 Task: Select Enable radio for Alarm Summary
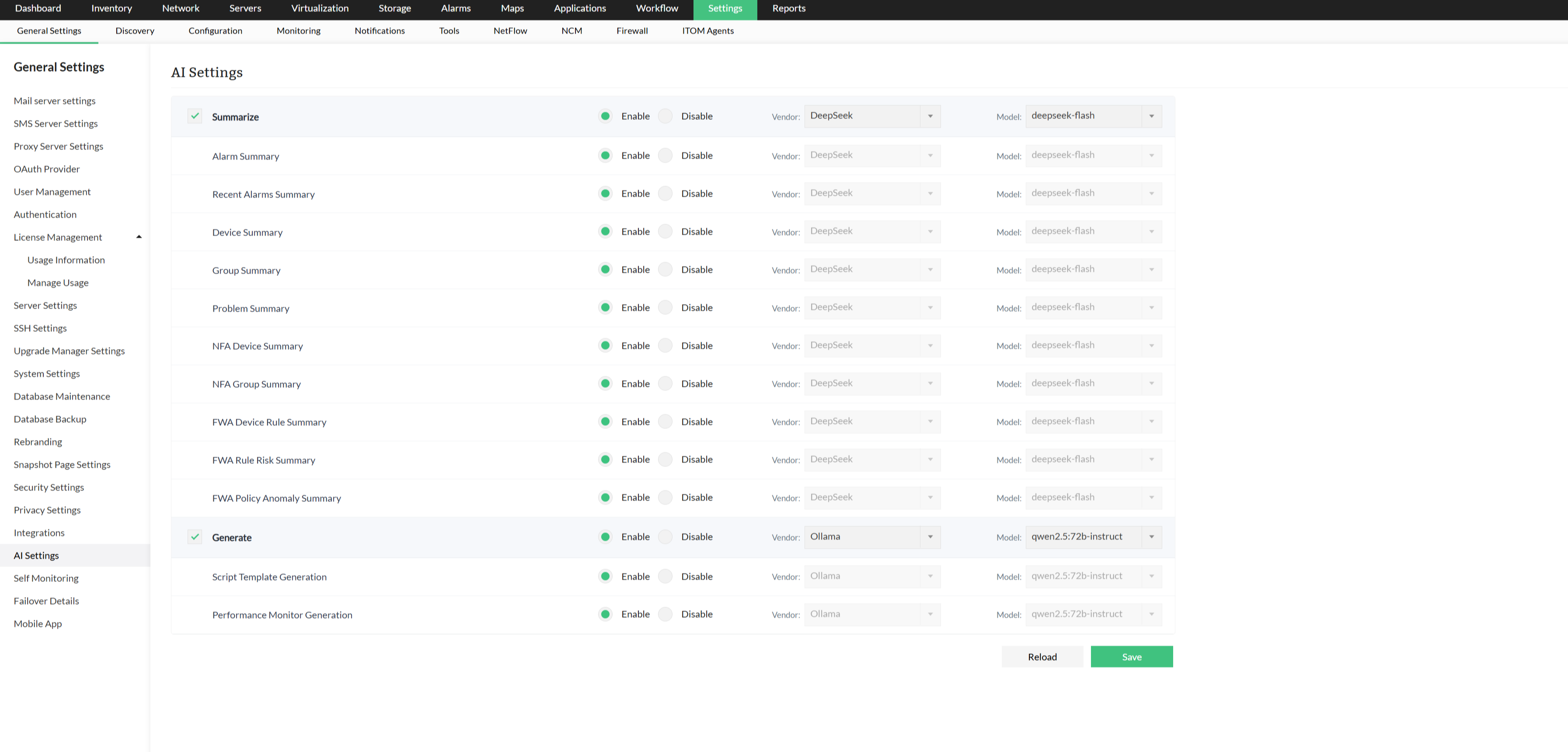click(x=605, y=156)
